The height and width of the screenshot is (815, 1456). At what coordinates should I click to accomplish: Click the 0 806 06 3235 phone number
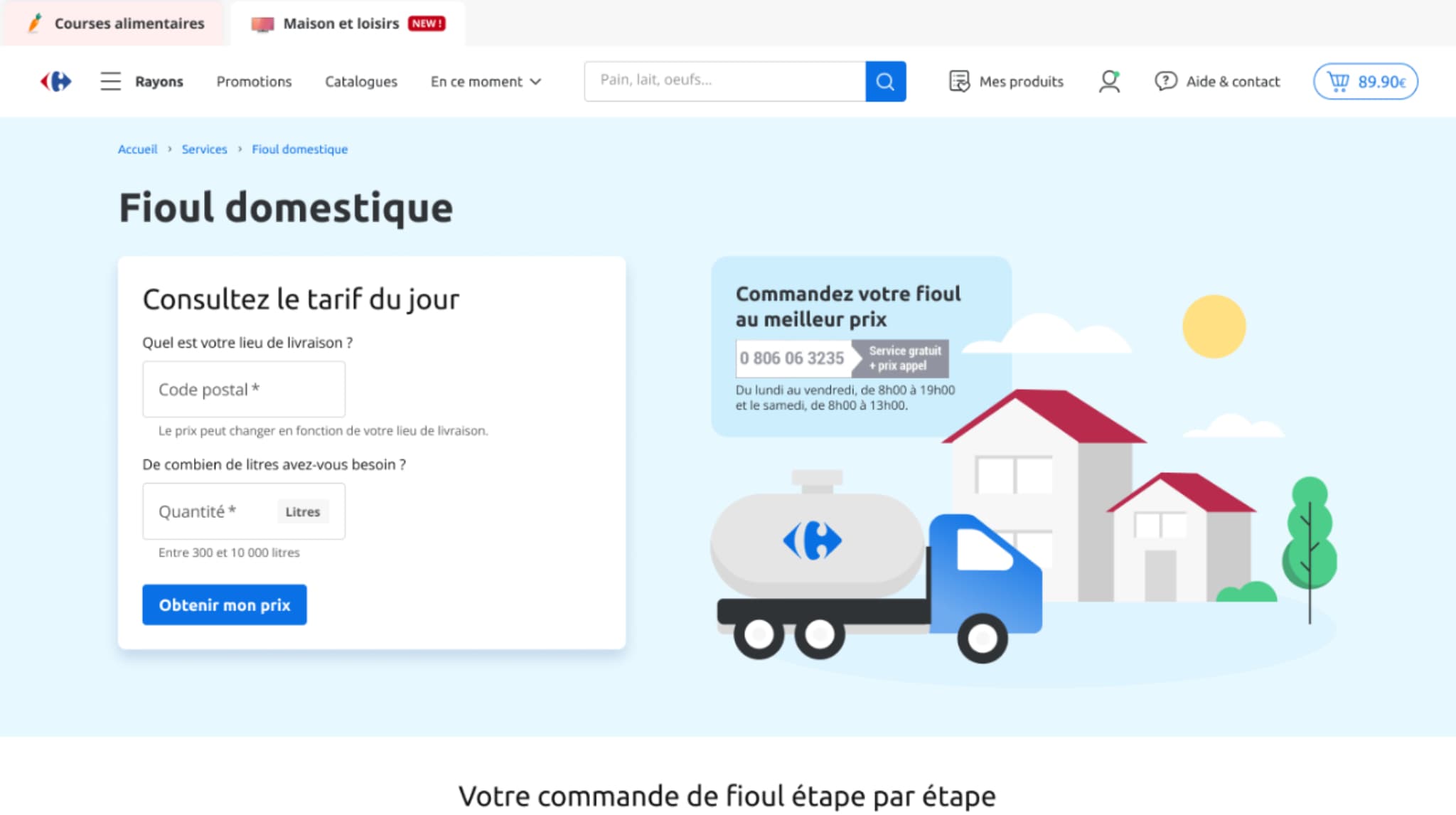792,358
